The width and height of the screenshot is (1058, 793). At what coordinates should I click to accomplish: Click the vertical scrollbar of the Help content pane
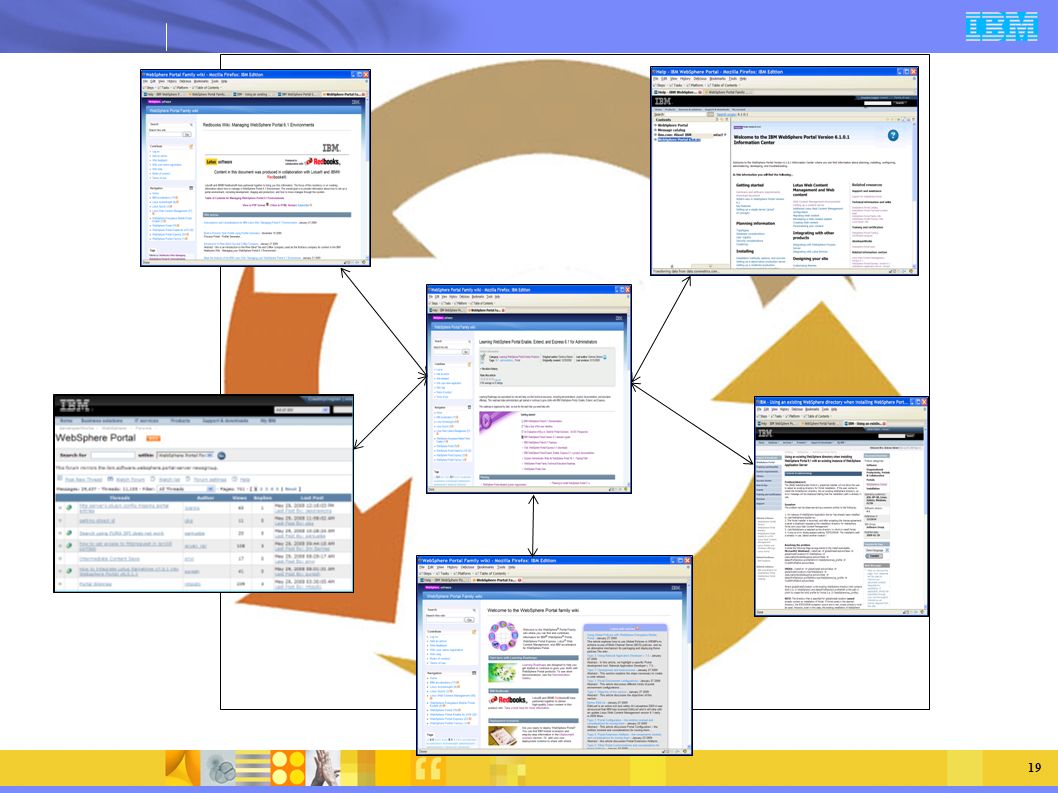click(x=914, y=194)
